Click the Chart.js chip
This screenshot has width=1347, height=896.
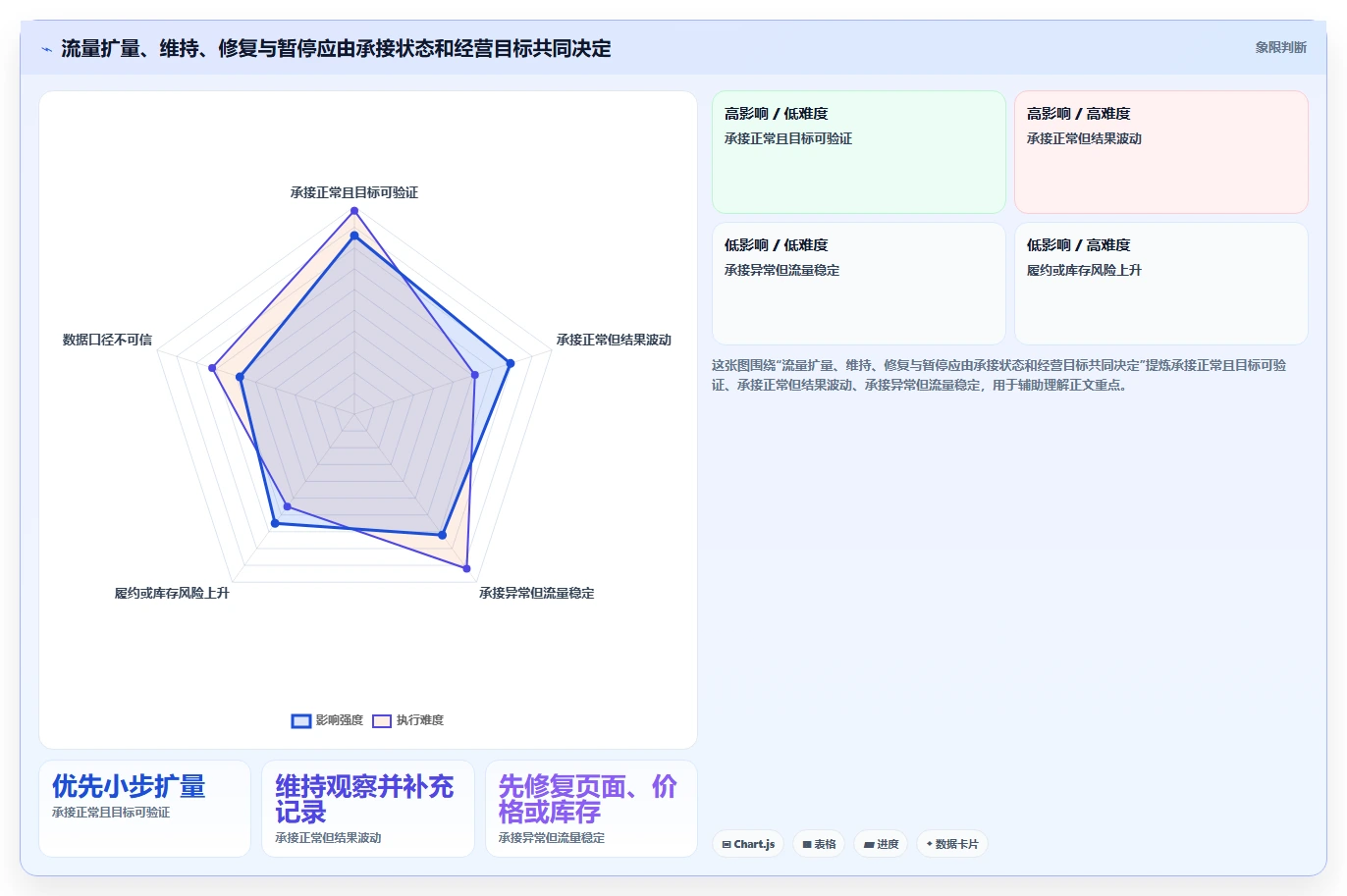click(748, 844)
